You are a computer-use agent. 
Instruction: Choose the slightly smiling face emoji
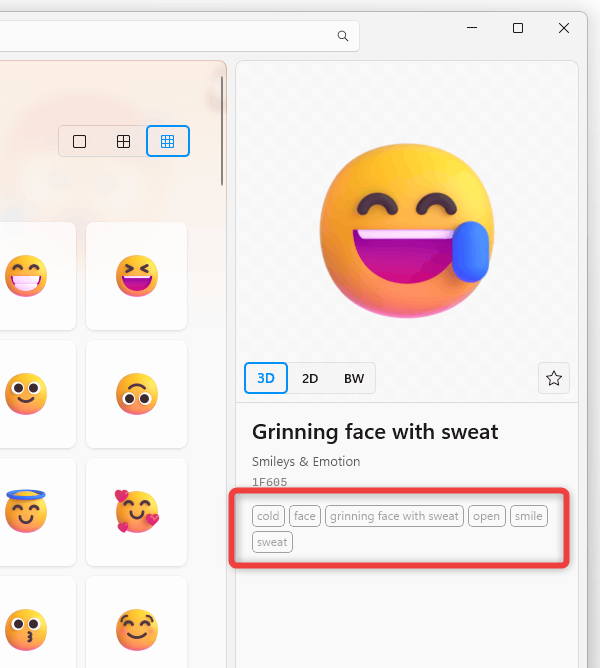26,394
